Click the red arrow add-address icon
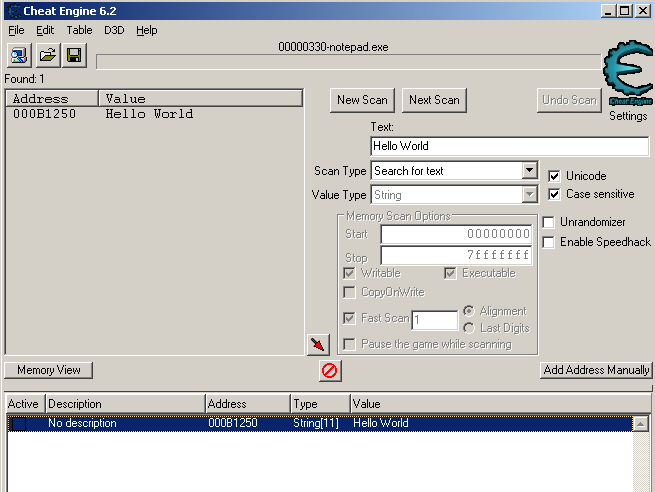This screenshot has width=655, height=492. pyautogui.click(x=318, y=344)
